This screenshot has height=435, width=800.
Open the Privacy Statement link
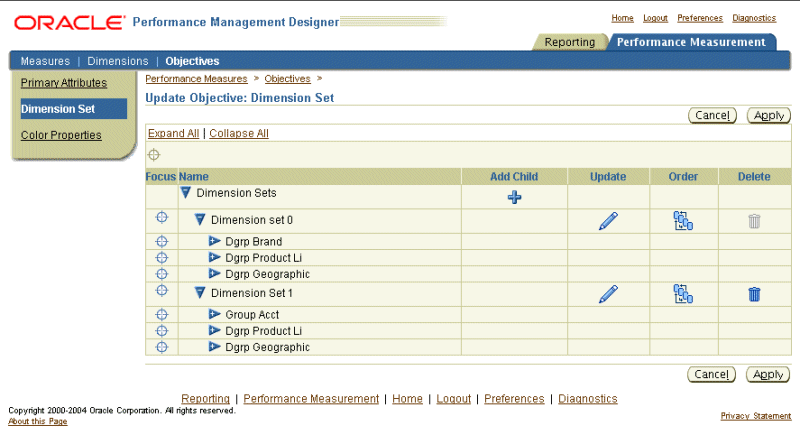756,416
